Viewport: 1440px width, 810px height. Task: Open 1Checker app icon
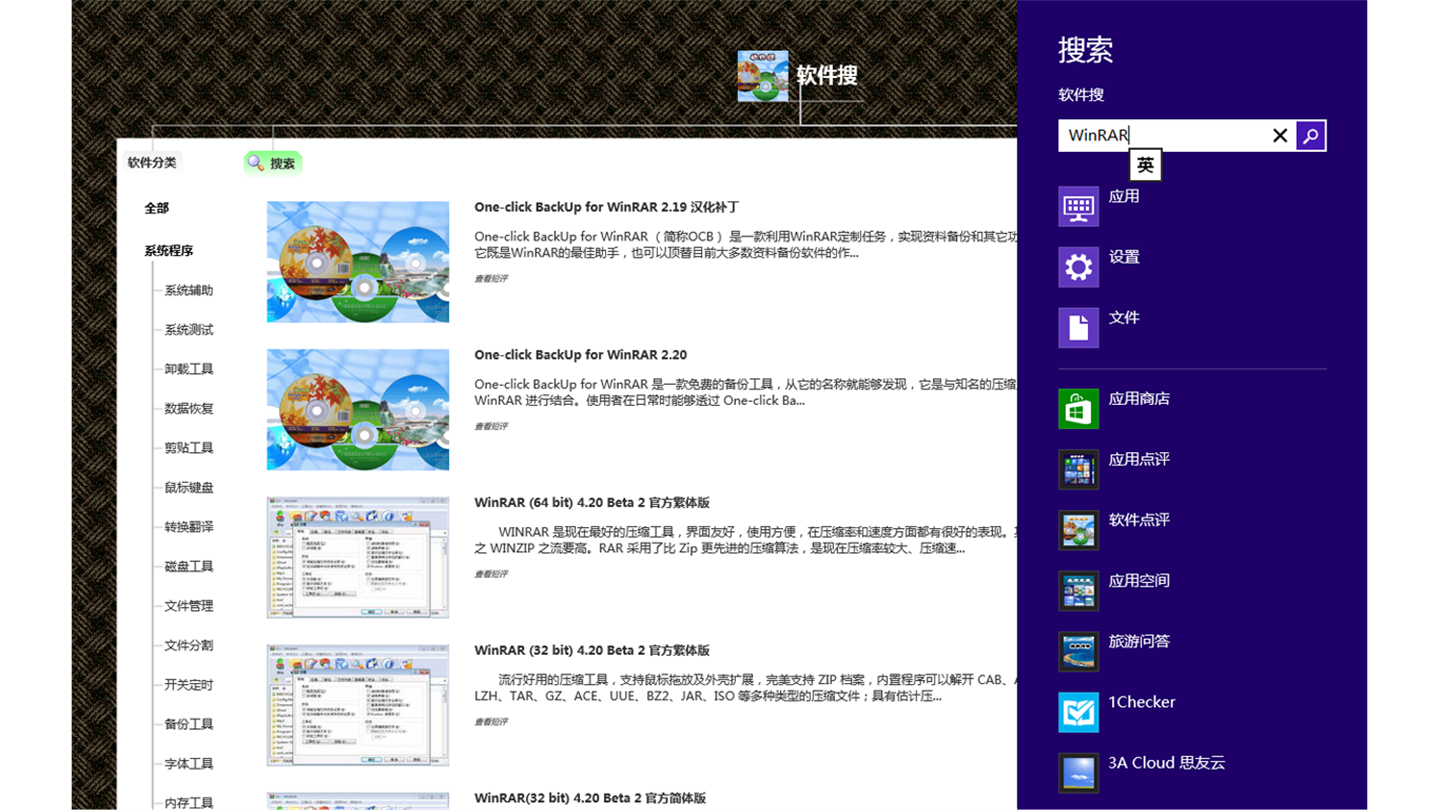click(1079, 712)
